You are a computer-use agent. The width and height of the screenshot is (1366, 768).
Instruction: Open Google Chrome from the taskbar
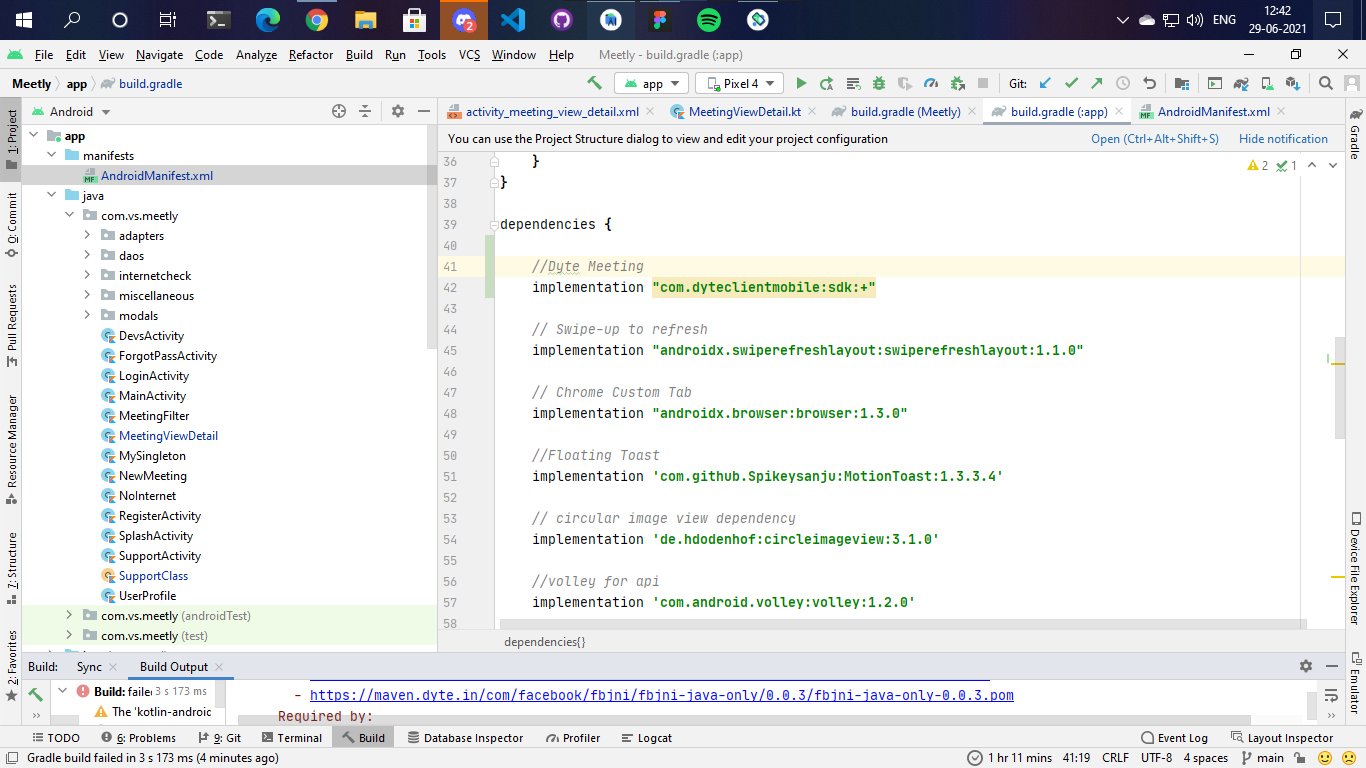317,20
